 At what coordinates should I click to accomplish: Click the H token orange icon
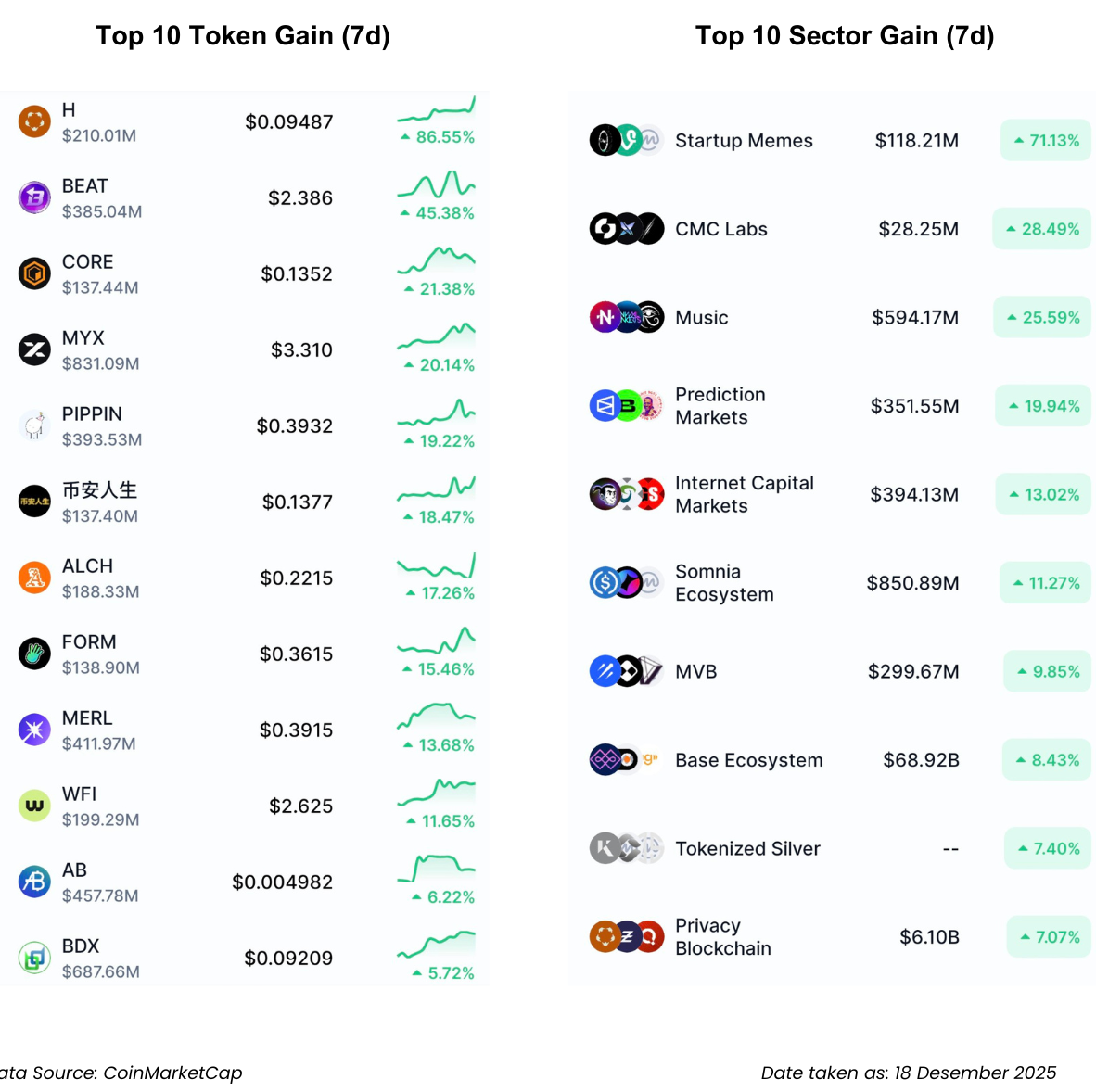34,121
